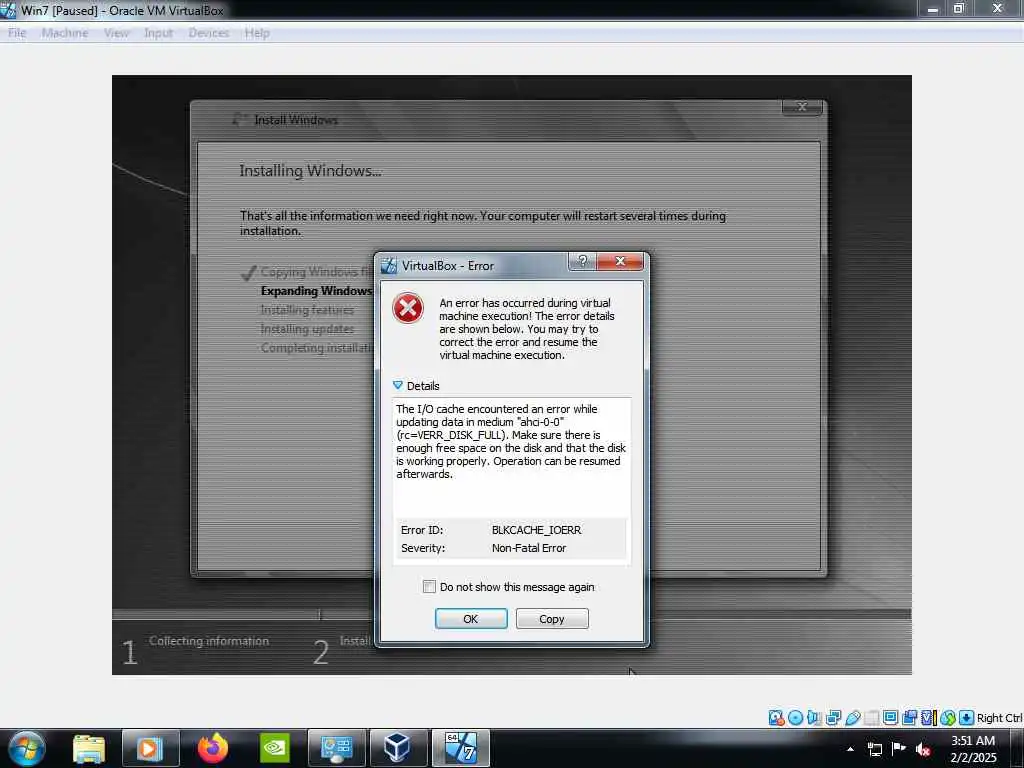Viewport: 1024px width, 768px height.
Task: Show hidden tray icons arrow
Action: coord(850,749)
